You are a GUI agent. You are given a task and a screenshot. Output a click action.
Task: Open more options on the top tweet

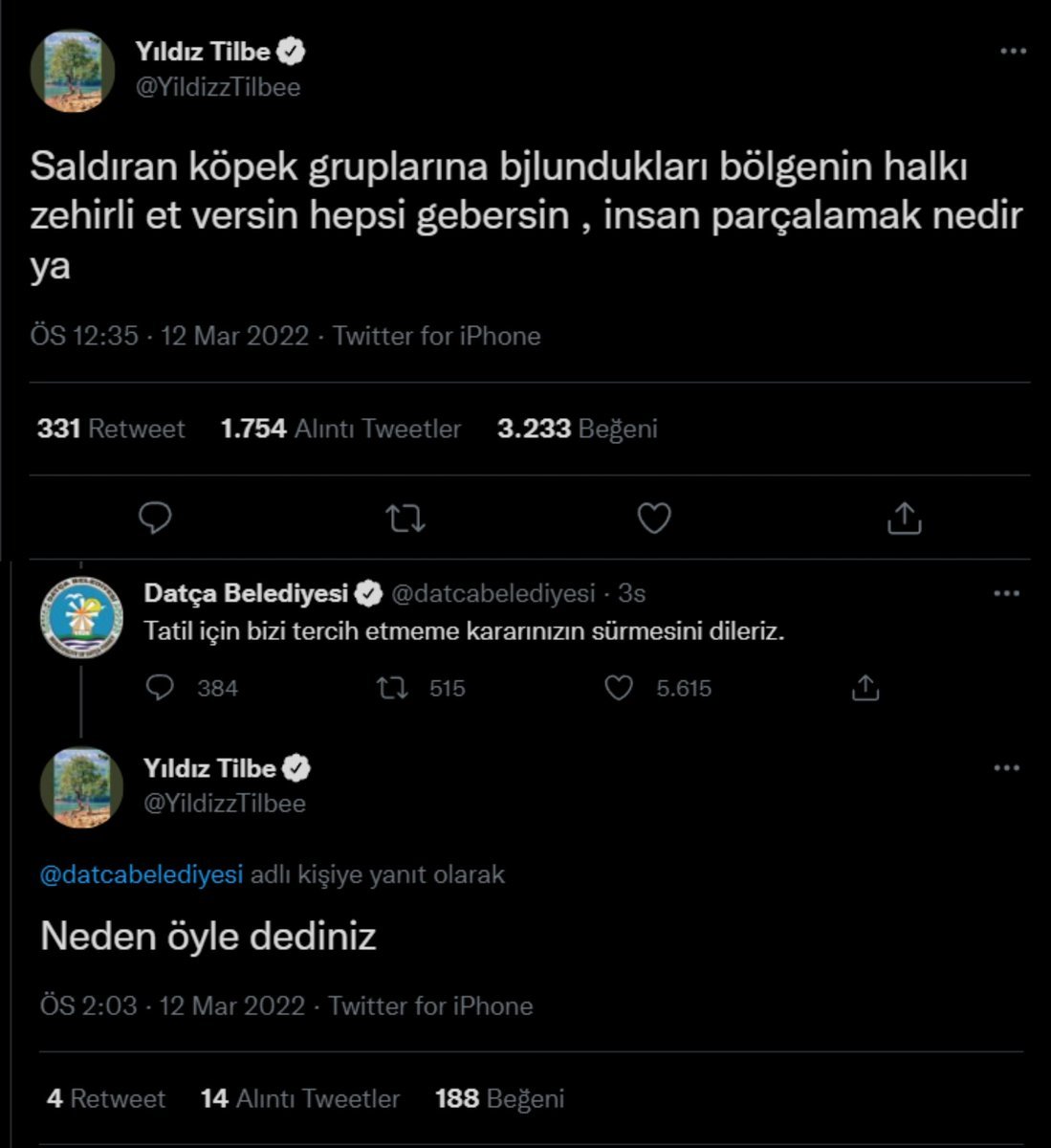tap(1013, 52)
